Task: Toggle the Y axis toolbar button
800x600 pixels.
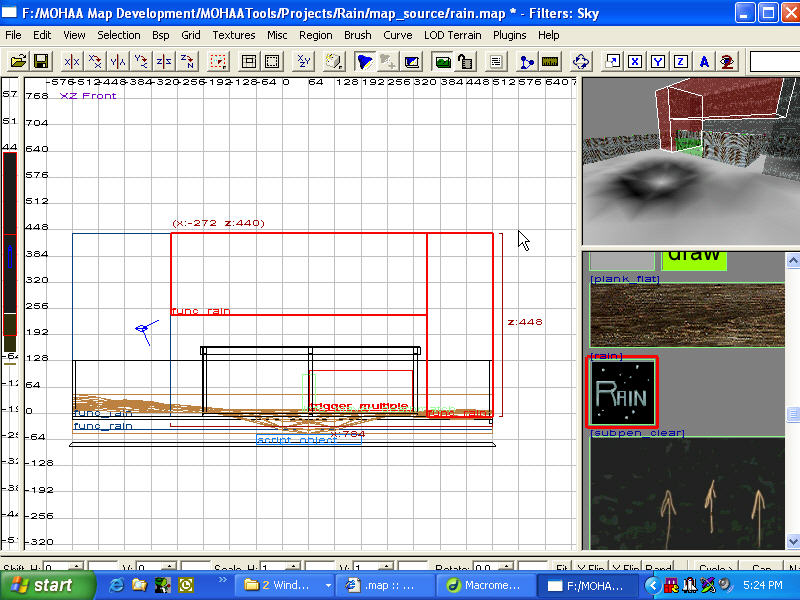Action: tap(657, 61)
